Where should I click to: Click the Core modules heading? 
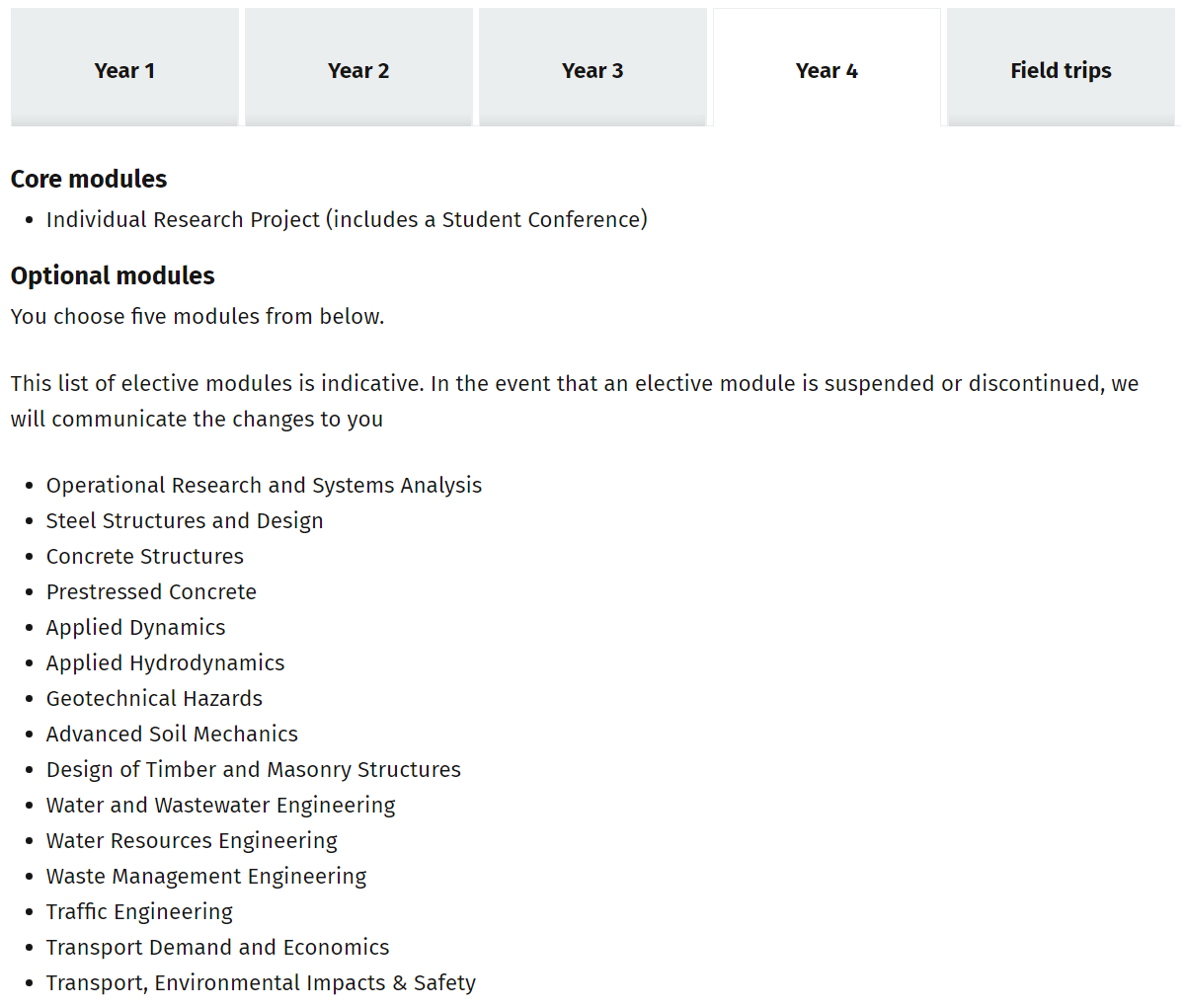[x=89, y=179]
